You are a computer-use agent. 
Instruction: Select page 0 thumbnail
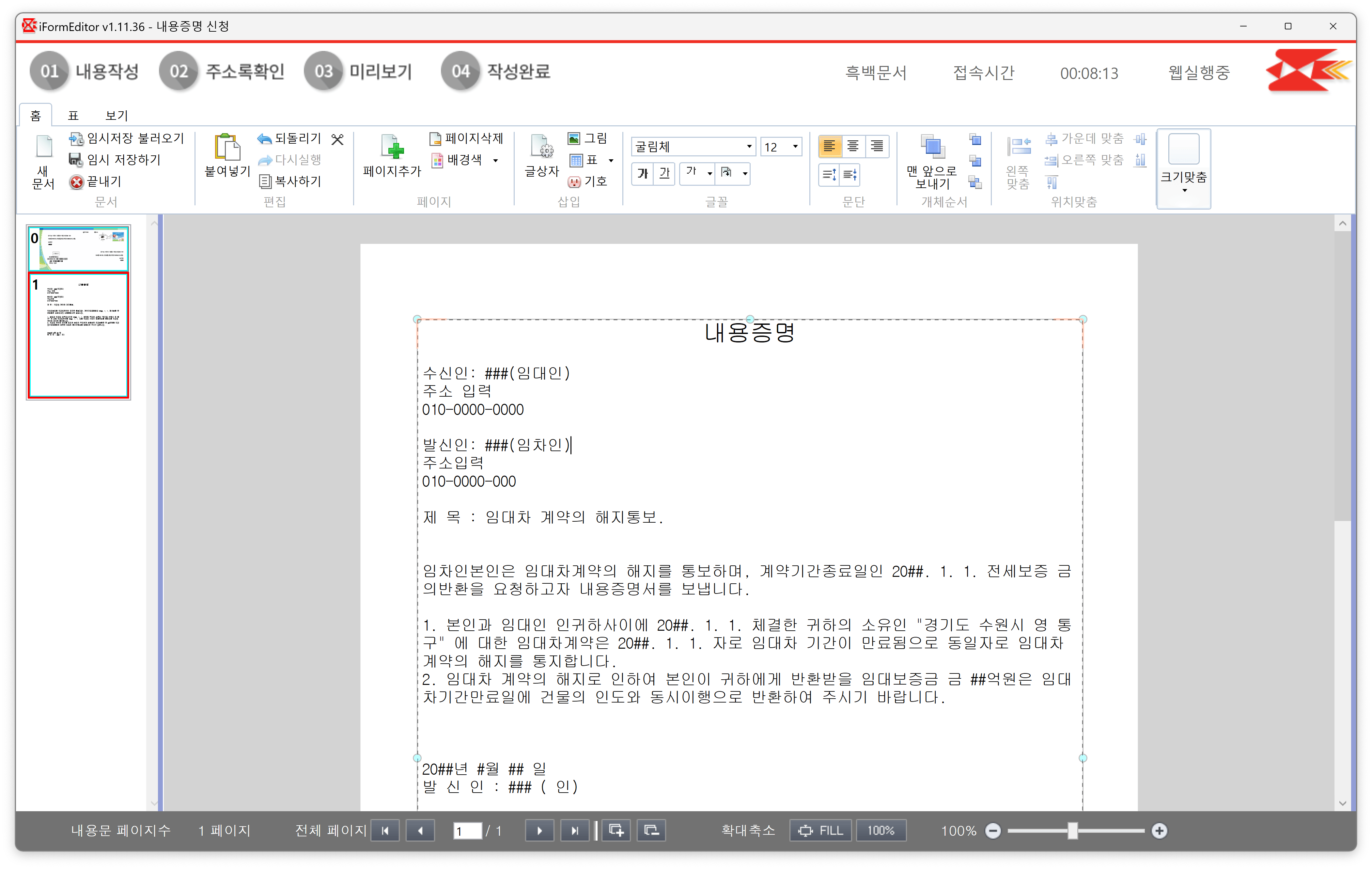point(79,248)
